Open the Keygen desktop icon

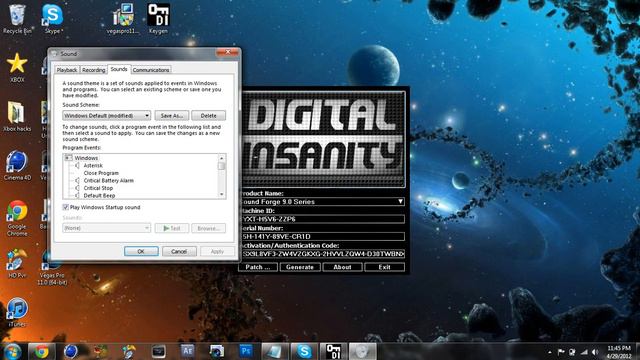point(158,19)
